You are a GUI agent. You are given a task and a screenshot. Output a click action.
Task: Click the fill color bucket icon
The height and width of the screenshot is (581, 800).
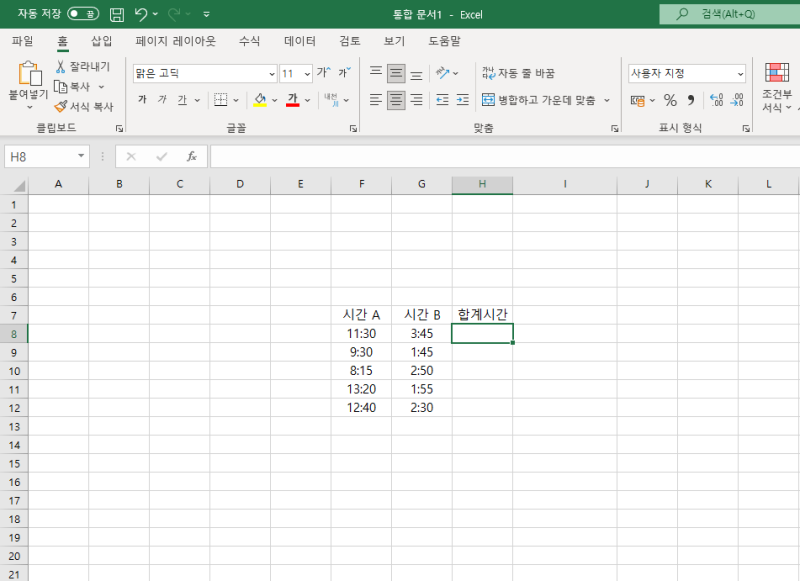pos(260,100)
